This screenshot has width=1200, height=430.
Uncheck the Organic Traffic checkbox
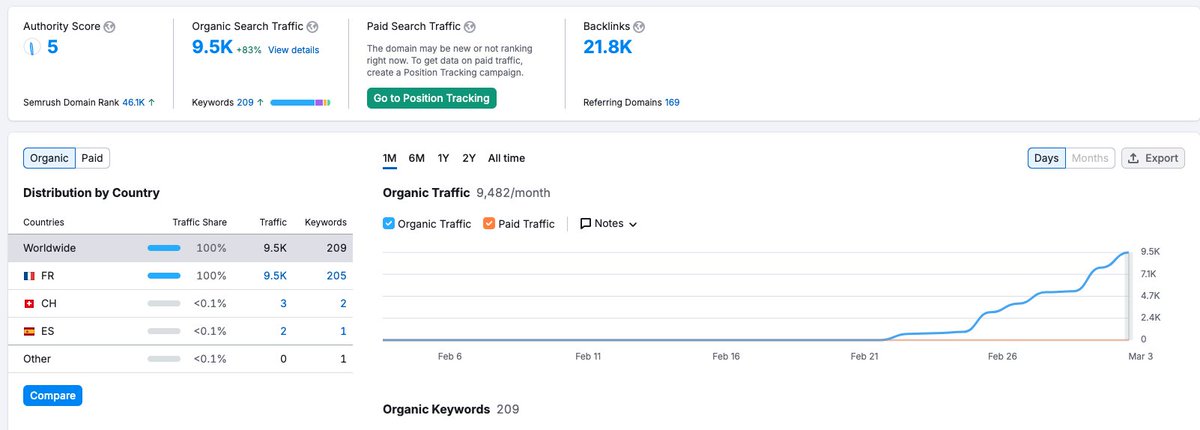[x=389, y=224]
